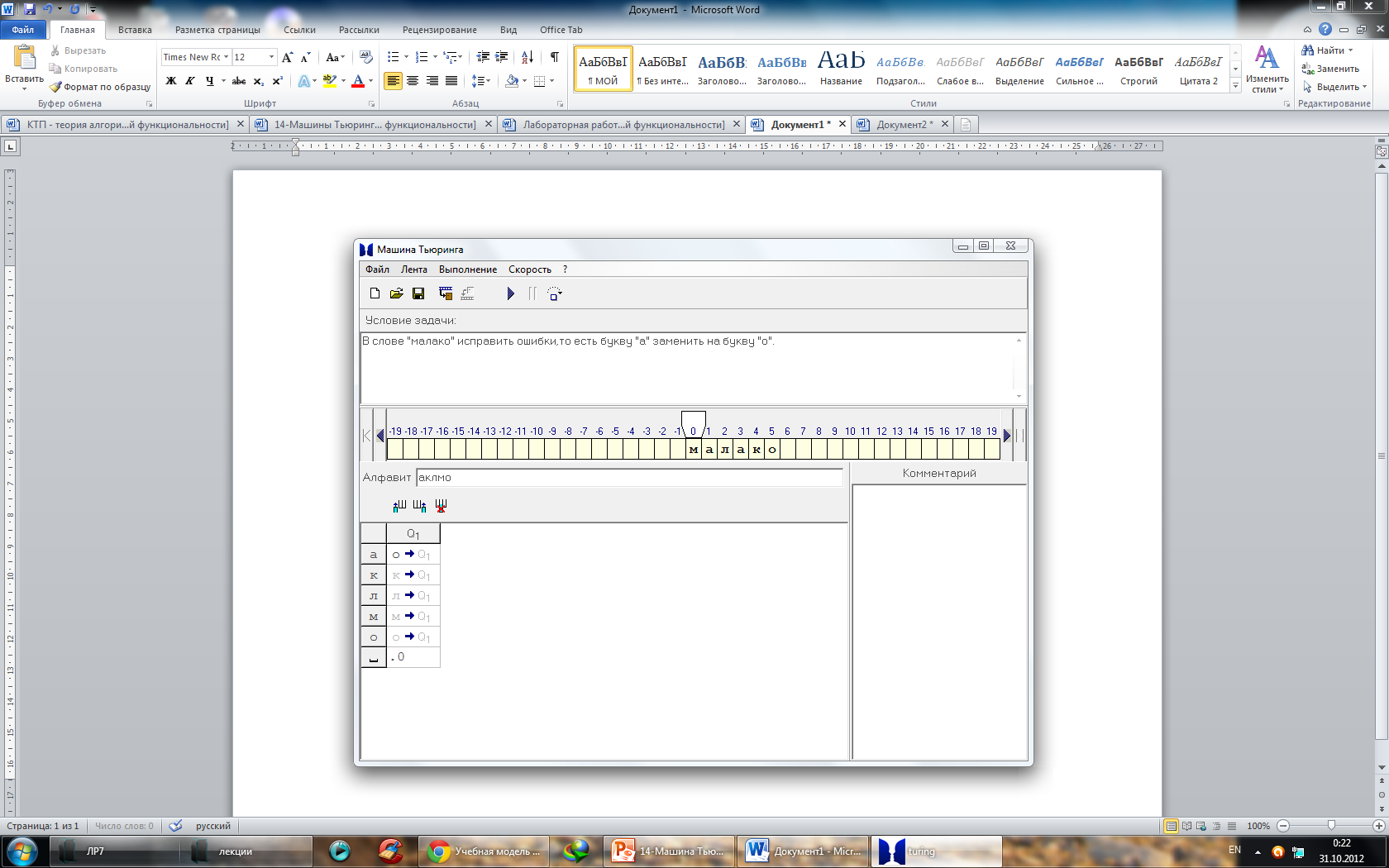This screenshot has width=1389, height=868.
Task: Toggle bold formatting (Ж)
Action: point(171,81)
